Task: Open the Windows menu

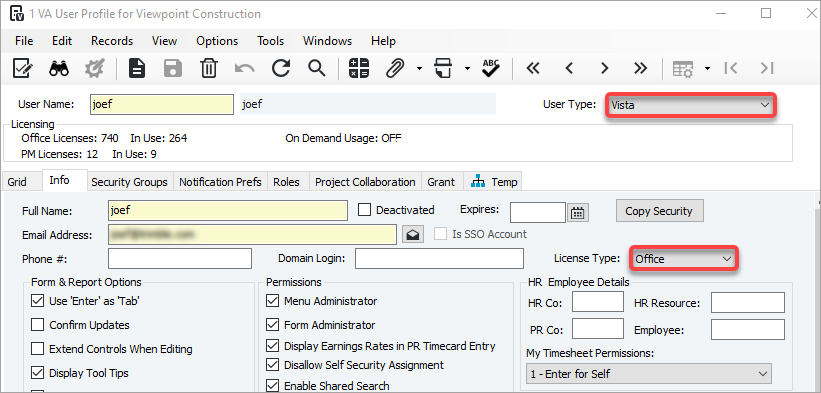Action: pos(327,41)
